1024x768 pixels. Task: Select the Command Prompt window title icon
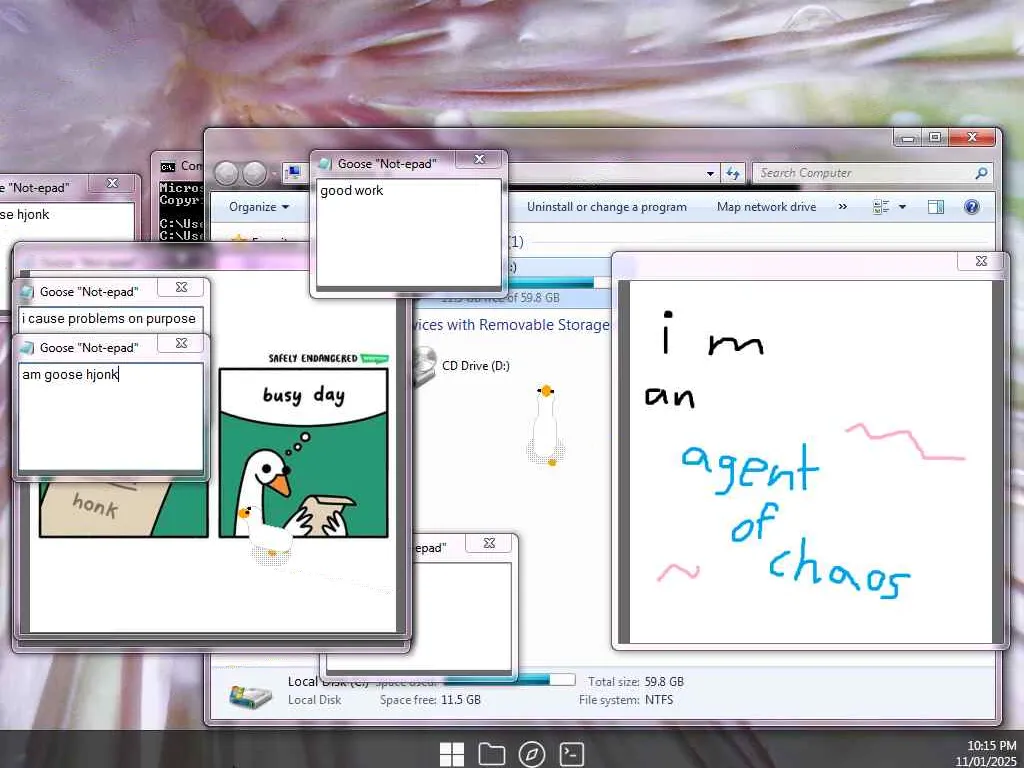tap(168, 167)
